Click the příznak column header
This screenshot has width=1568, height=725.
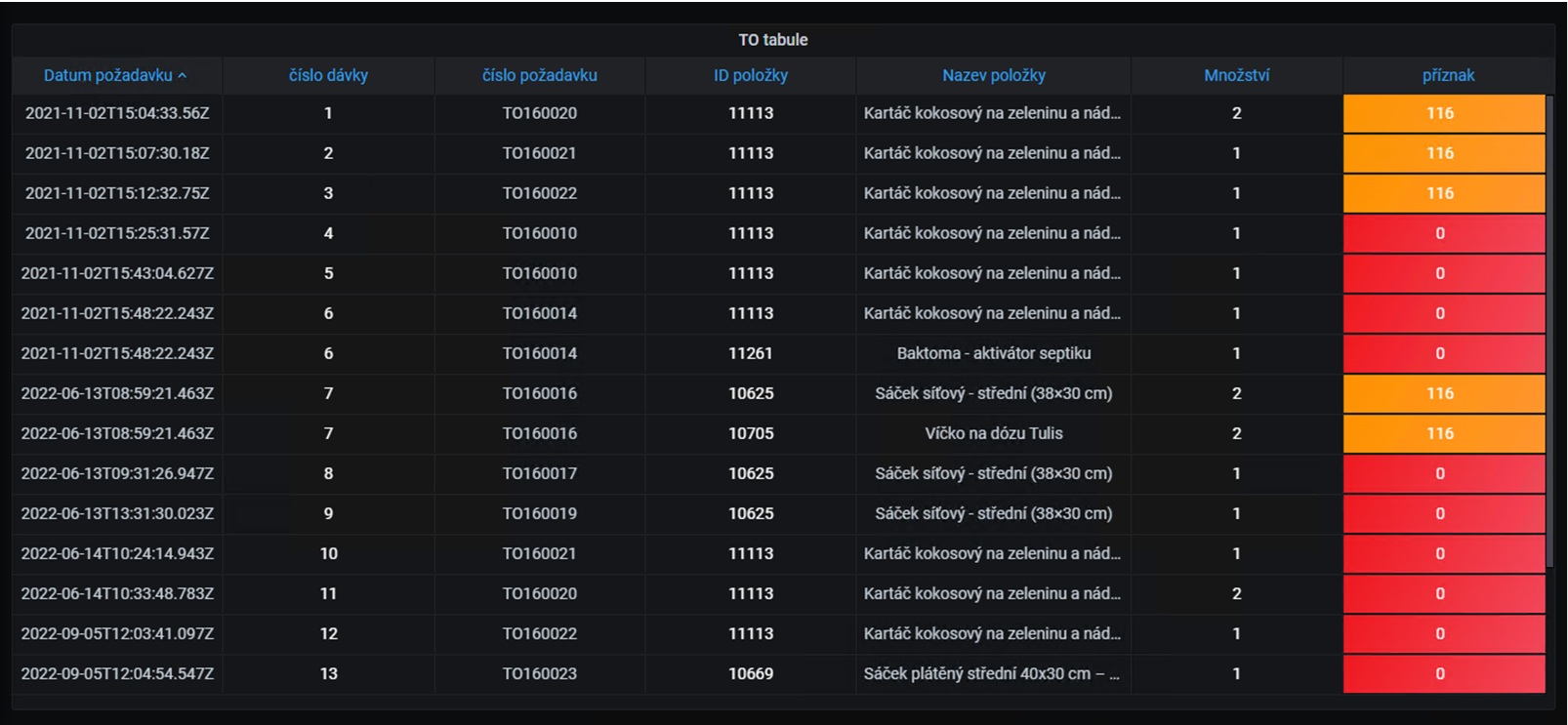1448,75
